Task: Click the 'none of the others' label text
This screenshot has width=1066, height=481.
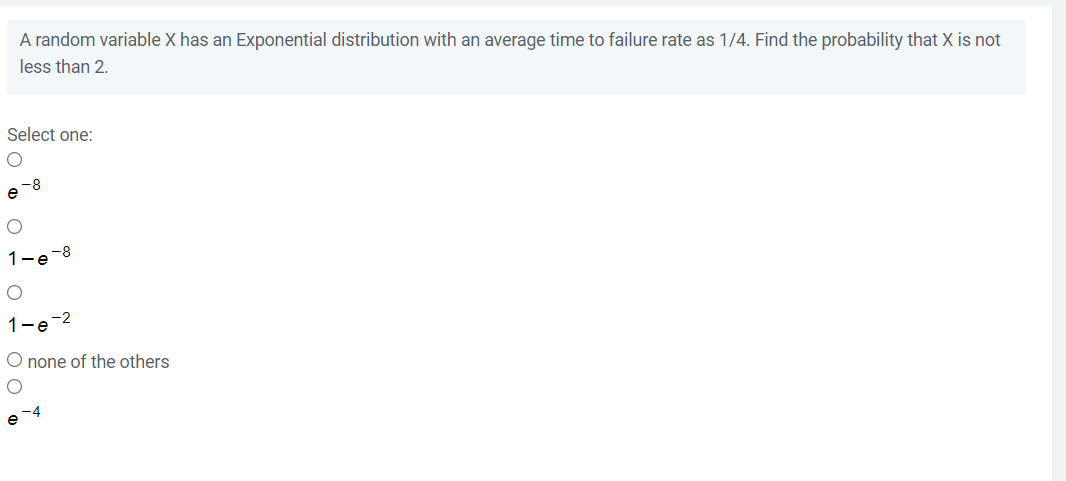Action: point(99,361)
